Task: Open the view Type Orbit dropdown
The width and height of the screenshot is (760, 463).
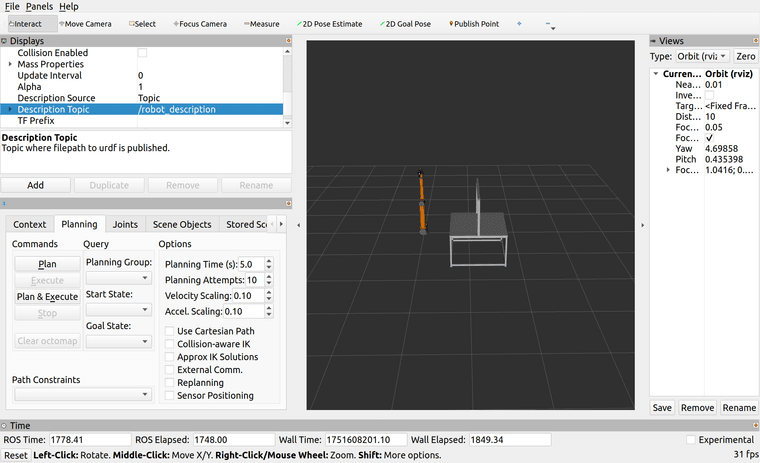Action: (x=702, y=56)
